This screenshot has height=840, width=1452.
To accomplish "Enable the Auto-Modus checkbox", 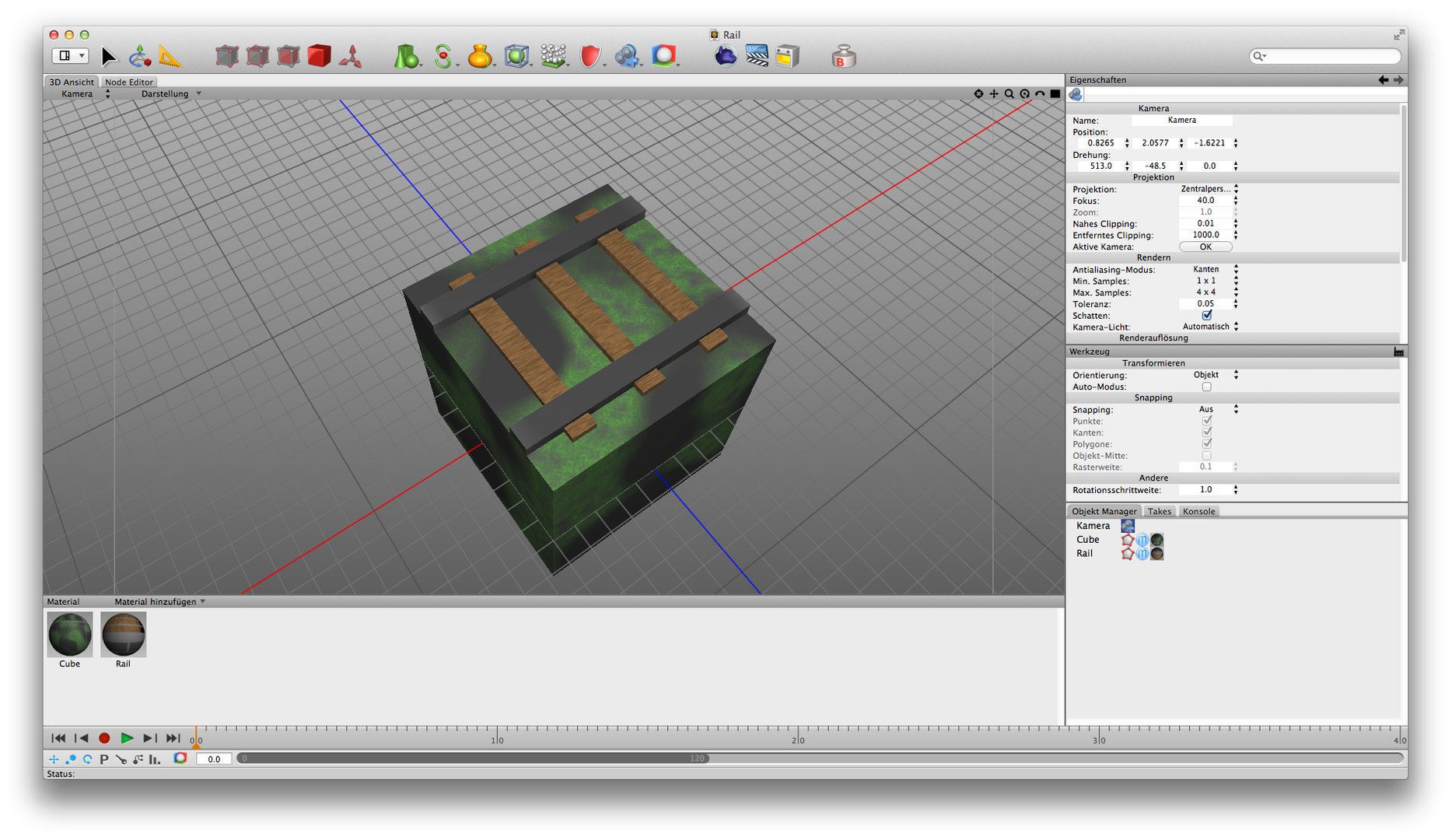I will (1207, 387).
